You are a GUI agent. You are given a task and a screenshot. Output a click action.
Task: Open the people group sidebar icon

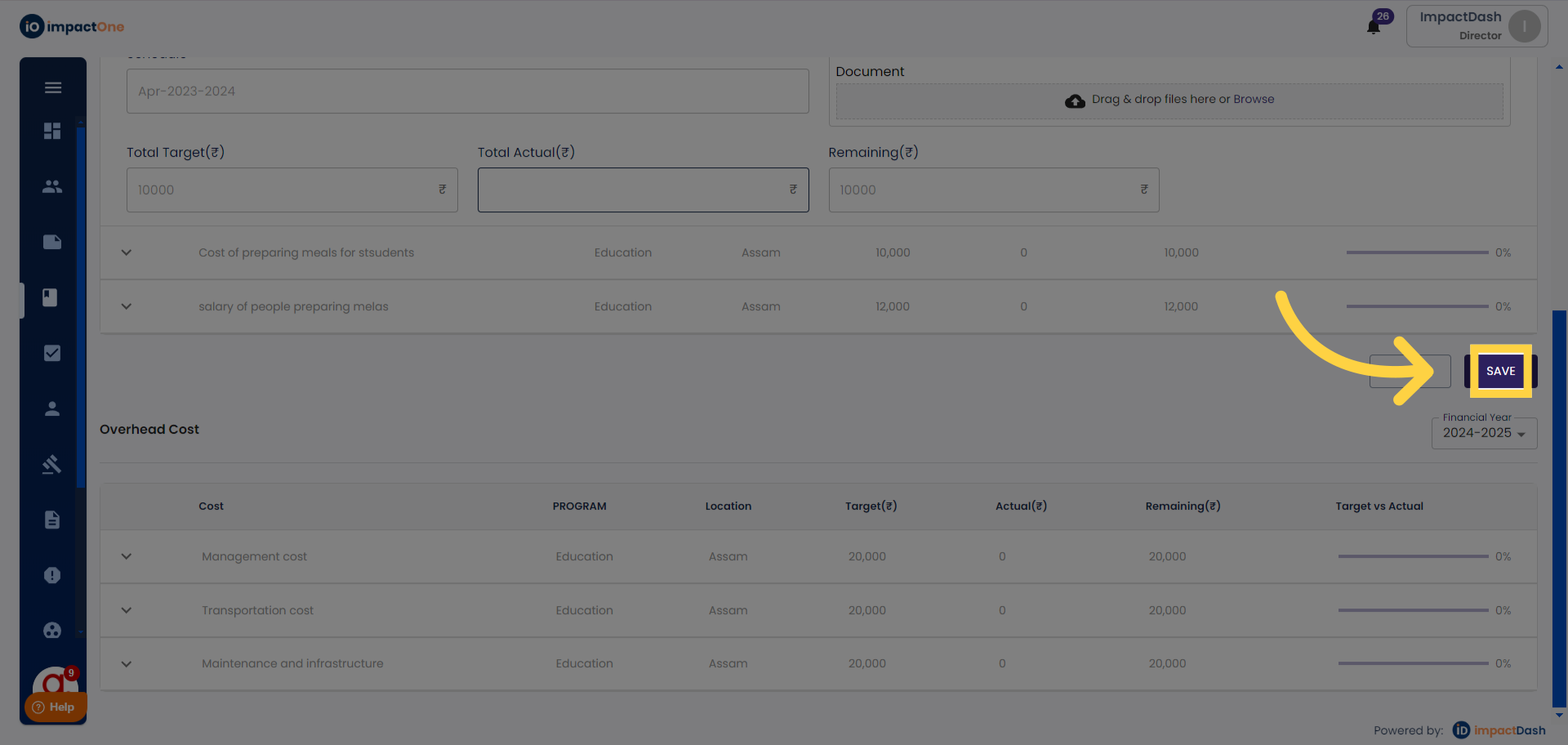coord(52,186)
